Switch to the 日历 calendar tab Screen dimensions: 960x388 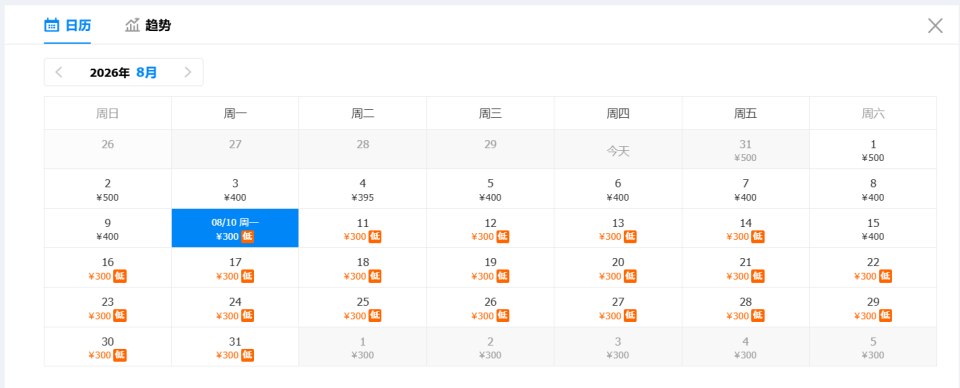67,25
